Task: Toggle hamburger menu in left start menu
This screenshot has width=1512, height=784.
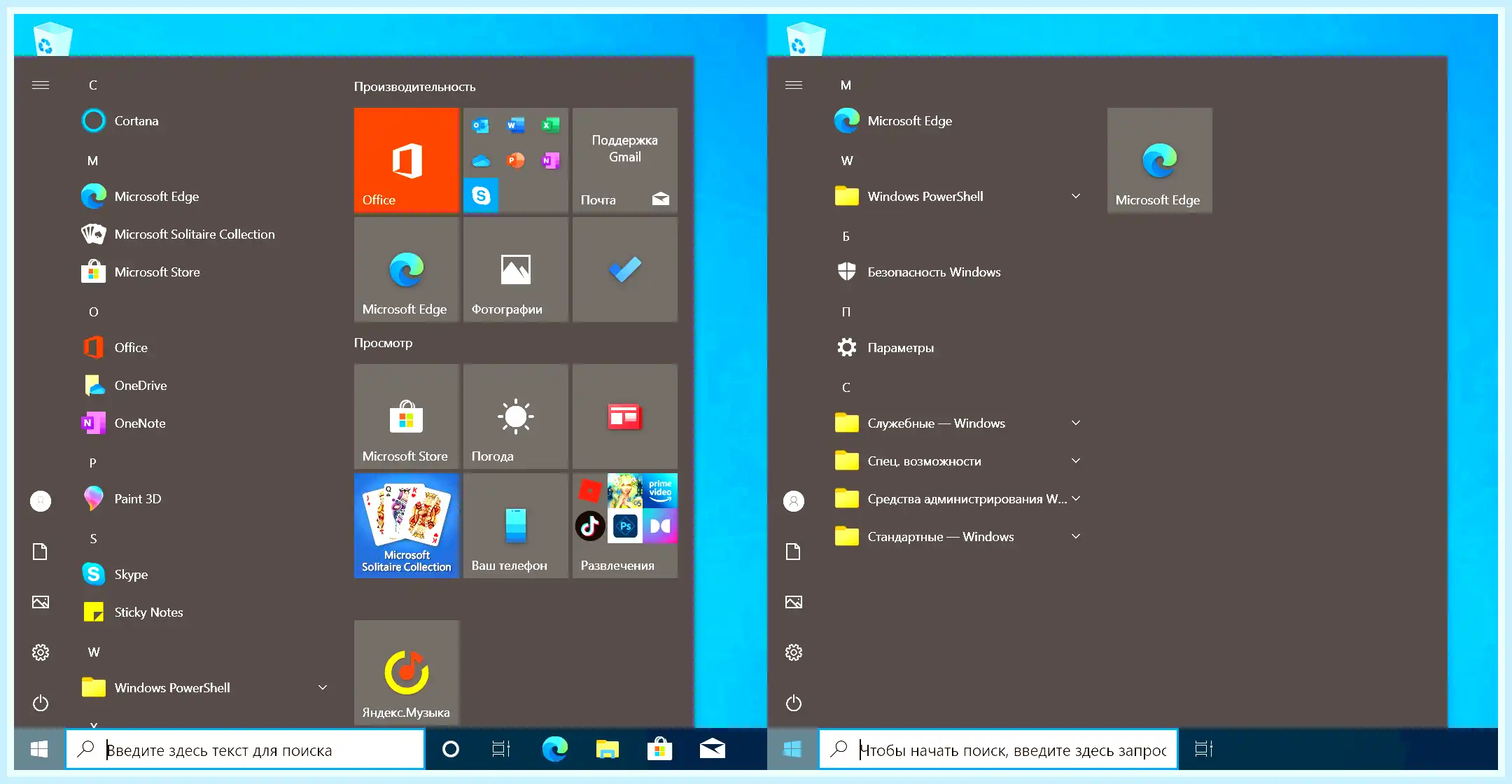Action: pos(41,85)
